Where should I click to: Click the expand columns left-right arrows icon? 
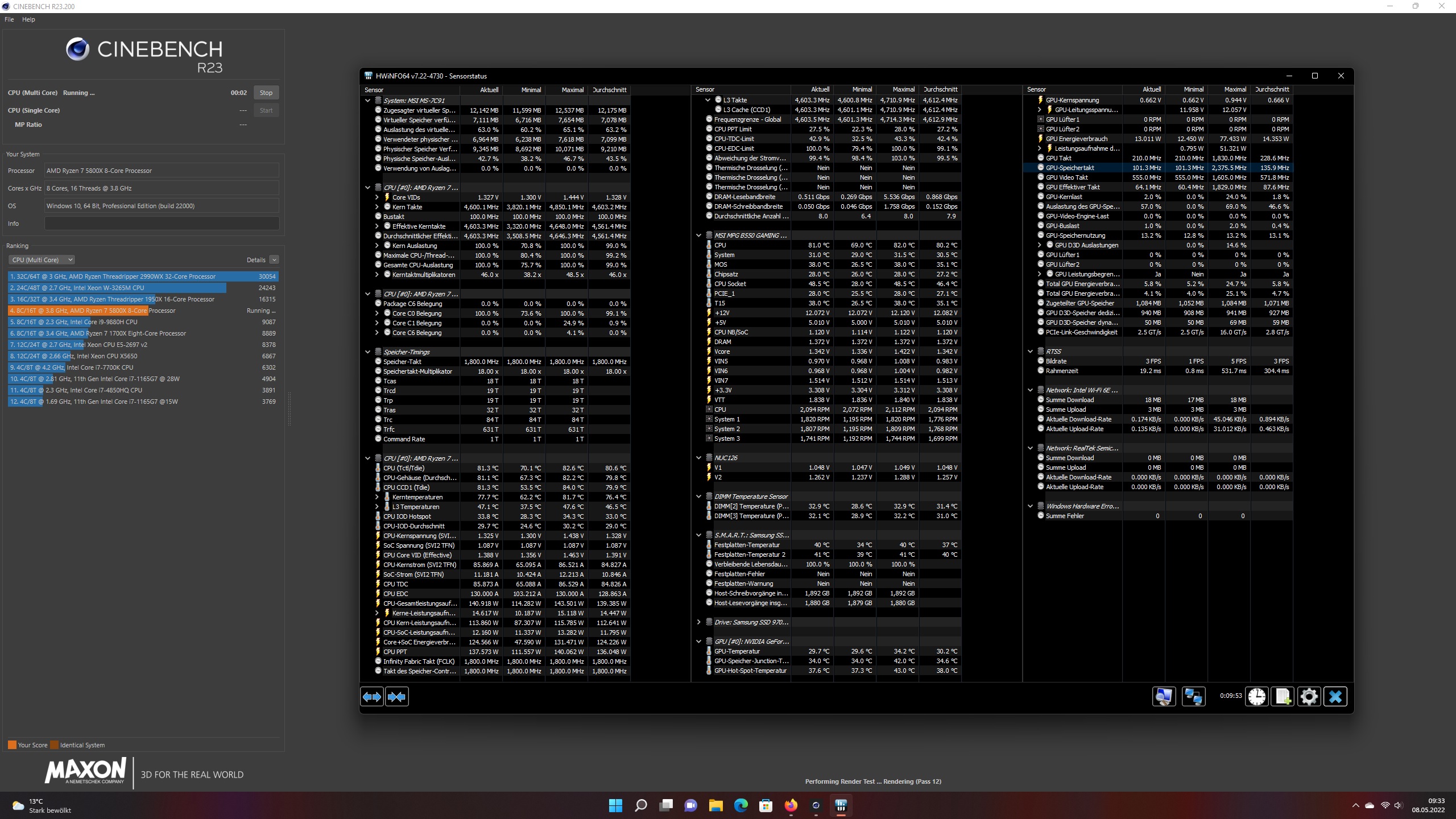coord(372,697)
